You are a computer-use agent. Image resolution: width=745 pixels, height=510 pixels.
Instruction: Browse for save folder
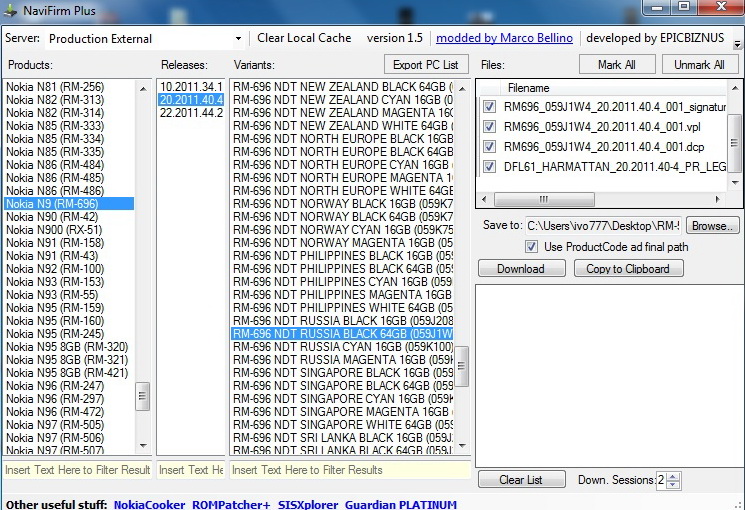coord(712,226)
